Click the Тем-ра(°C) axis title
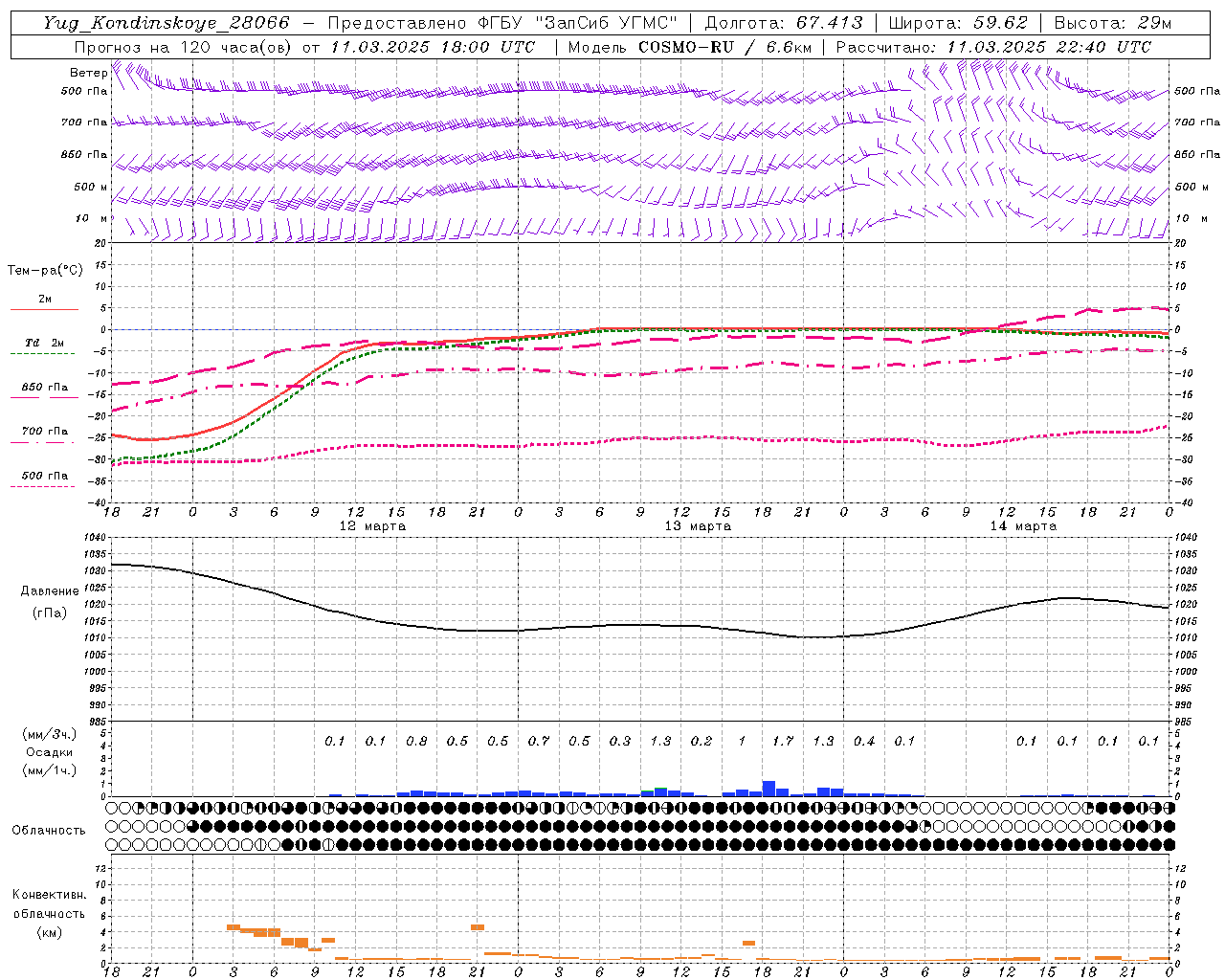Image resolution: width=1225 pixels, height=980 pixels. (45, 271)
